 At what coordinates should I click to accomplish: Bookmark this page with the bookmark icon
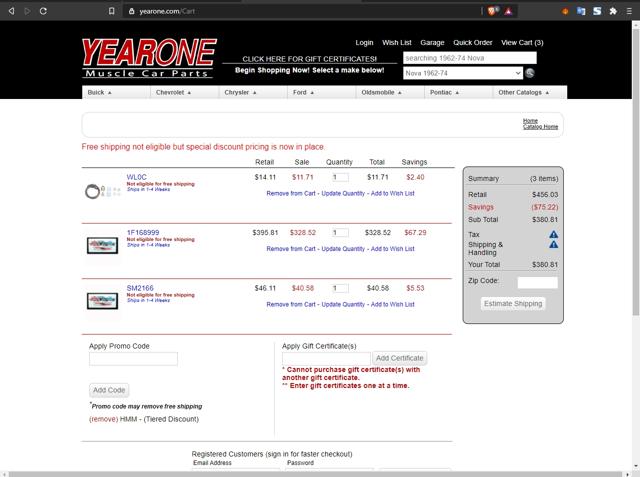point(111,11)
